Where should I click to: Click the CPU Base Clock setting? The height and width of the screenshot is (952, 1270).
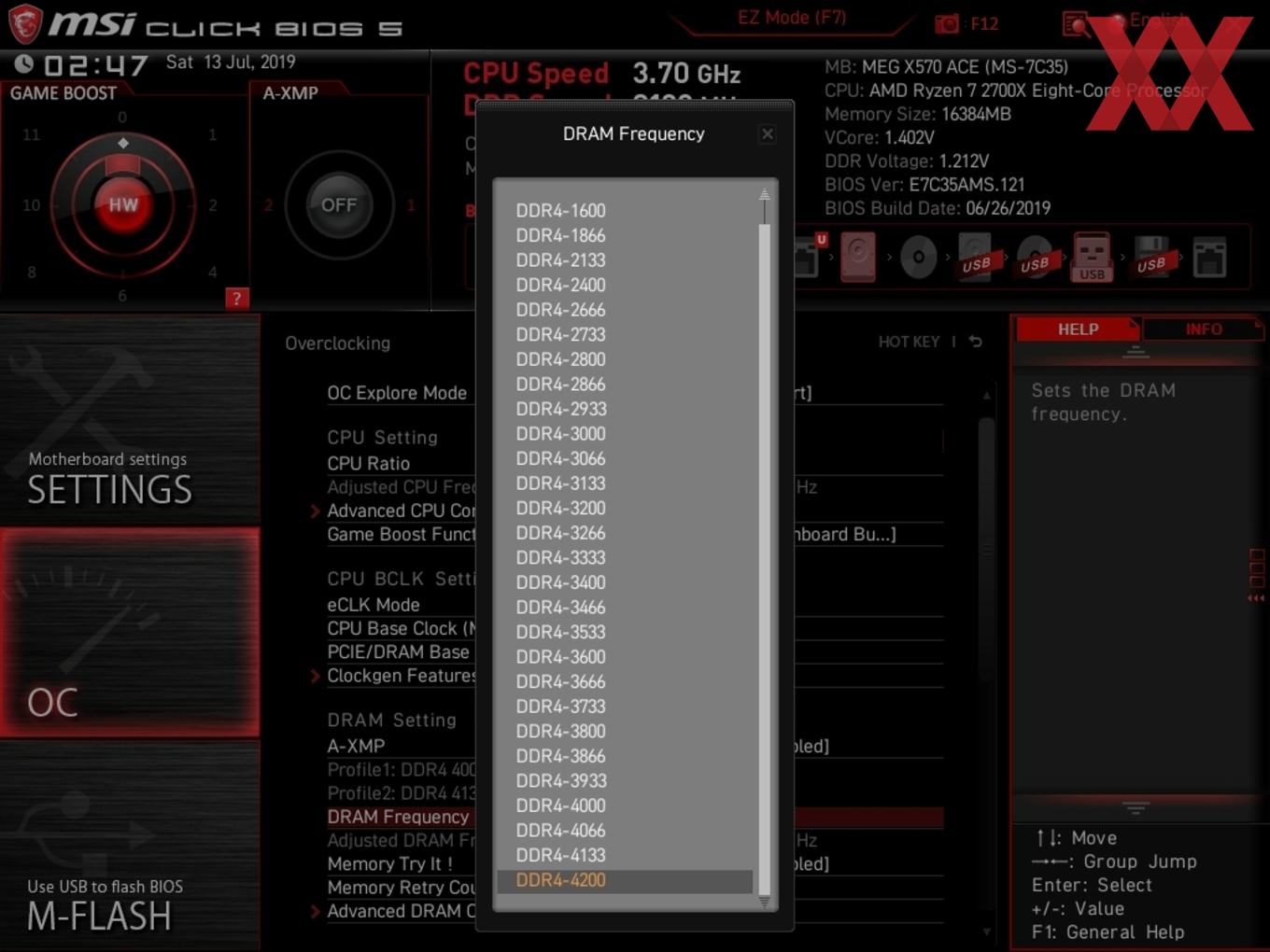tap(402, 628)
